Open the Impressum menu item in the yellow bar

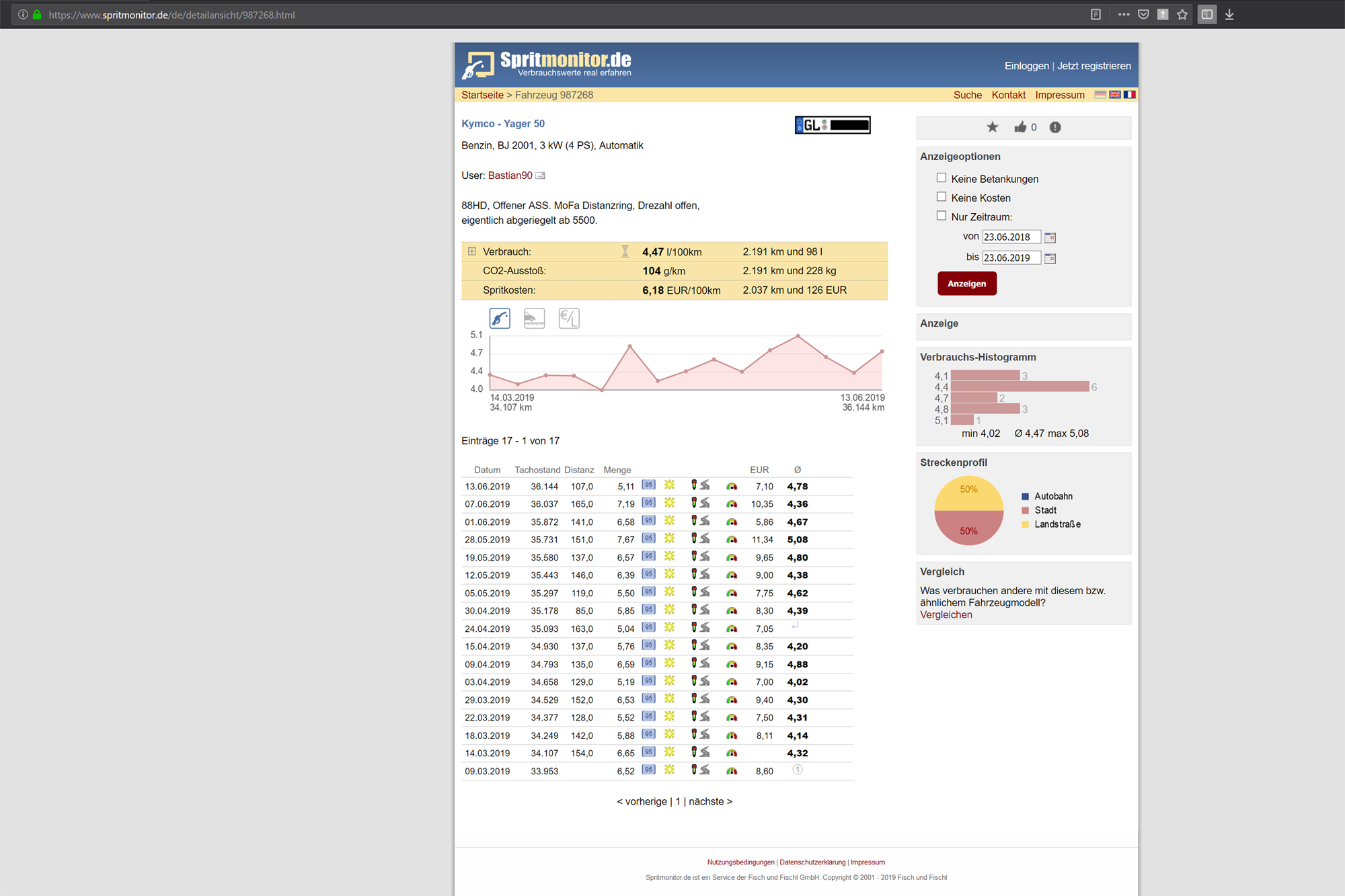click(1060, 95)
